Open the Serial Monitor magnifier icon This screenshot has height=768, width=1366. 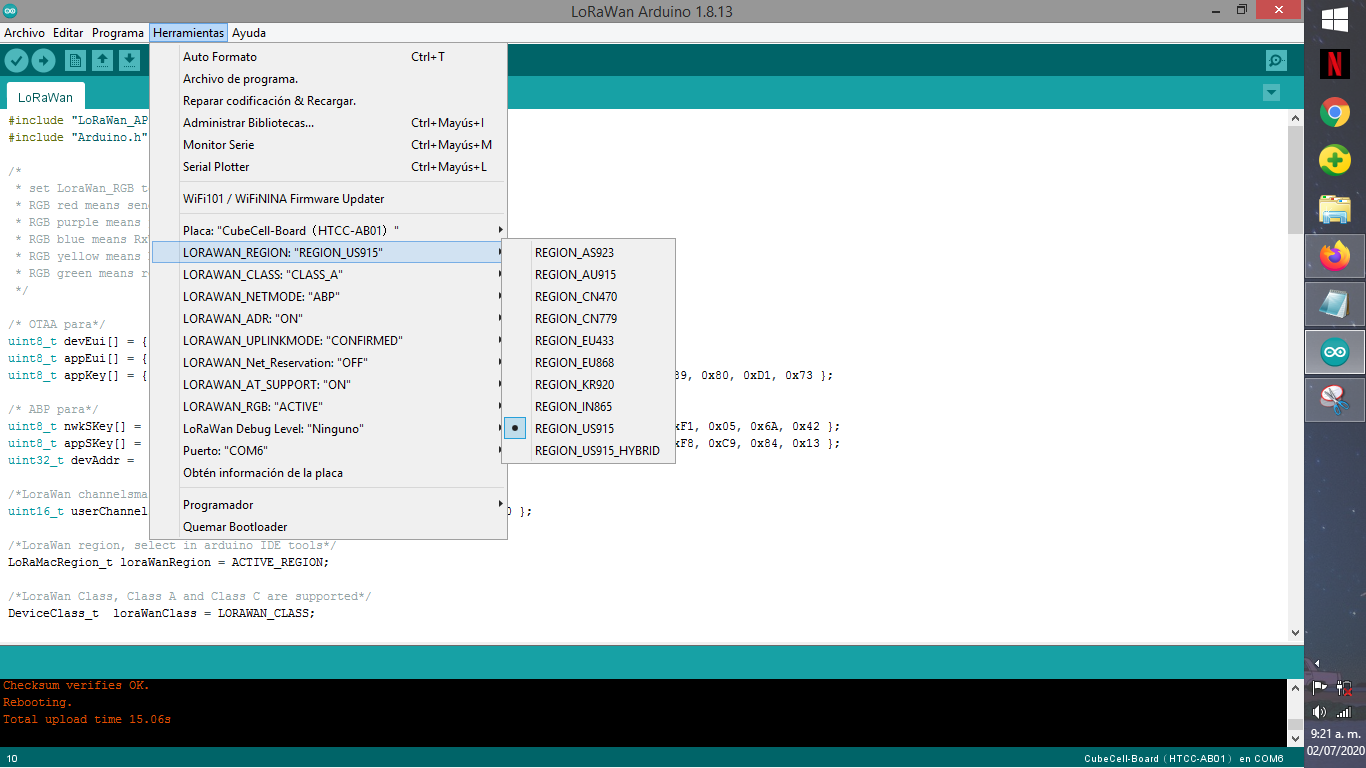(x=1276, y=61)
